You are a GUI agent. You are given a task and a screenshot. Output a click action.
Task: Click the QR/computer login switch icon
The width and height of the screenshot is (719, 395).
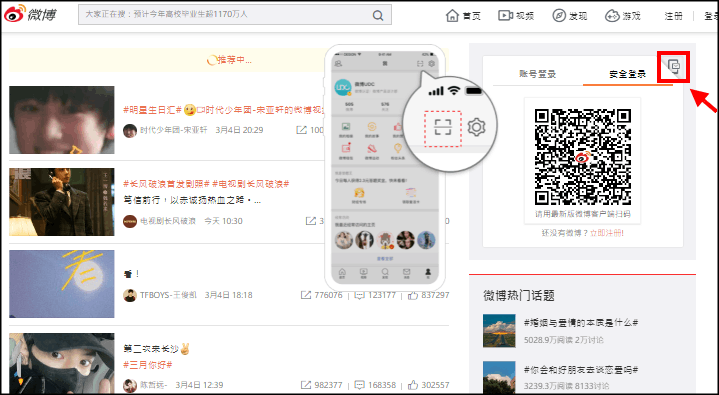pos(674,67)
